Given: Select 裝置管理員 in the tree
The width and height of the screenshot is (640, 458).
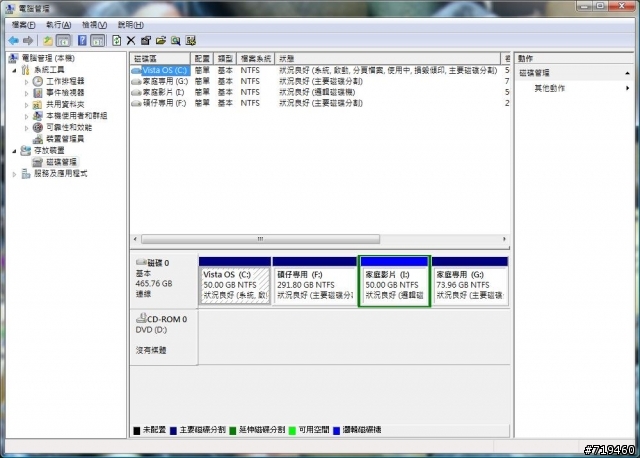Looking at the screenshot, I should pyautogui.click(x=65, y=139).
